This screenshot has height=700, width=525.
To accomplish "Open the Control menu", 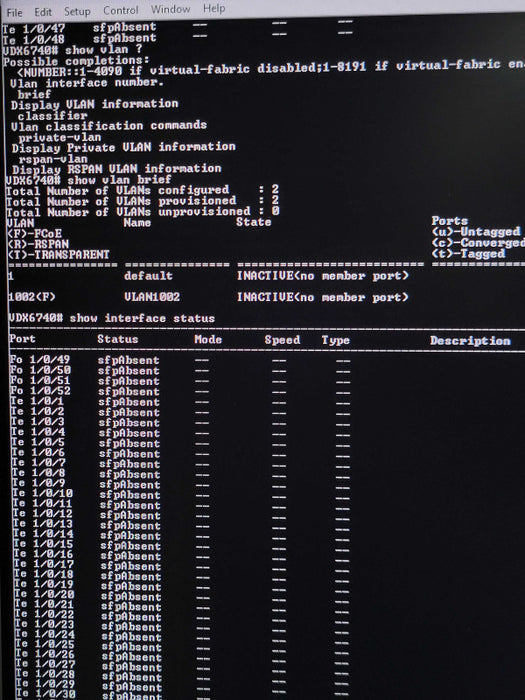I will click(x=121, y=10).
